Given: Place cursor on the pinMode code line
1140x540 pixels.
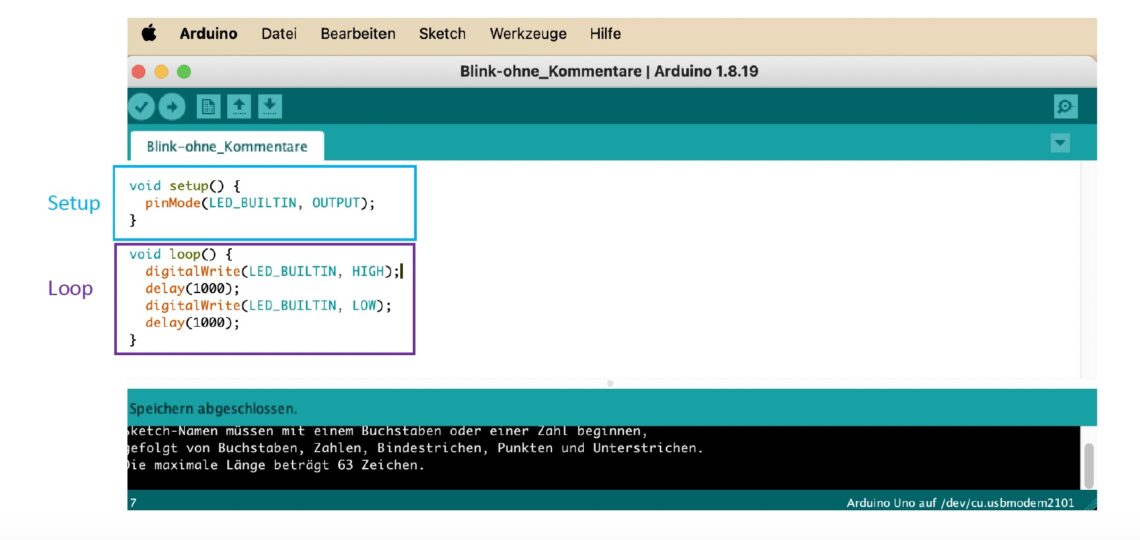Looking at the screenshot, I should tap(260, 203).
